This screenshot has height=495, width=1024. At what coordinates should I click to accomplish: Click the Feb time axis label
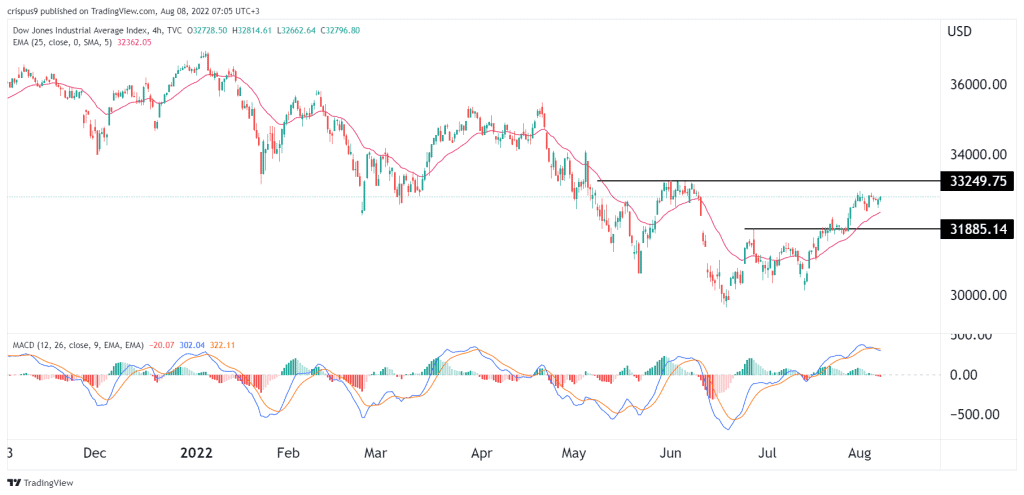tap(288, 453)
